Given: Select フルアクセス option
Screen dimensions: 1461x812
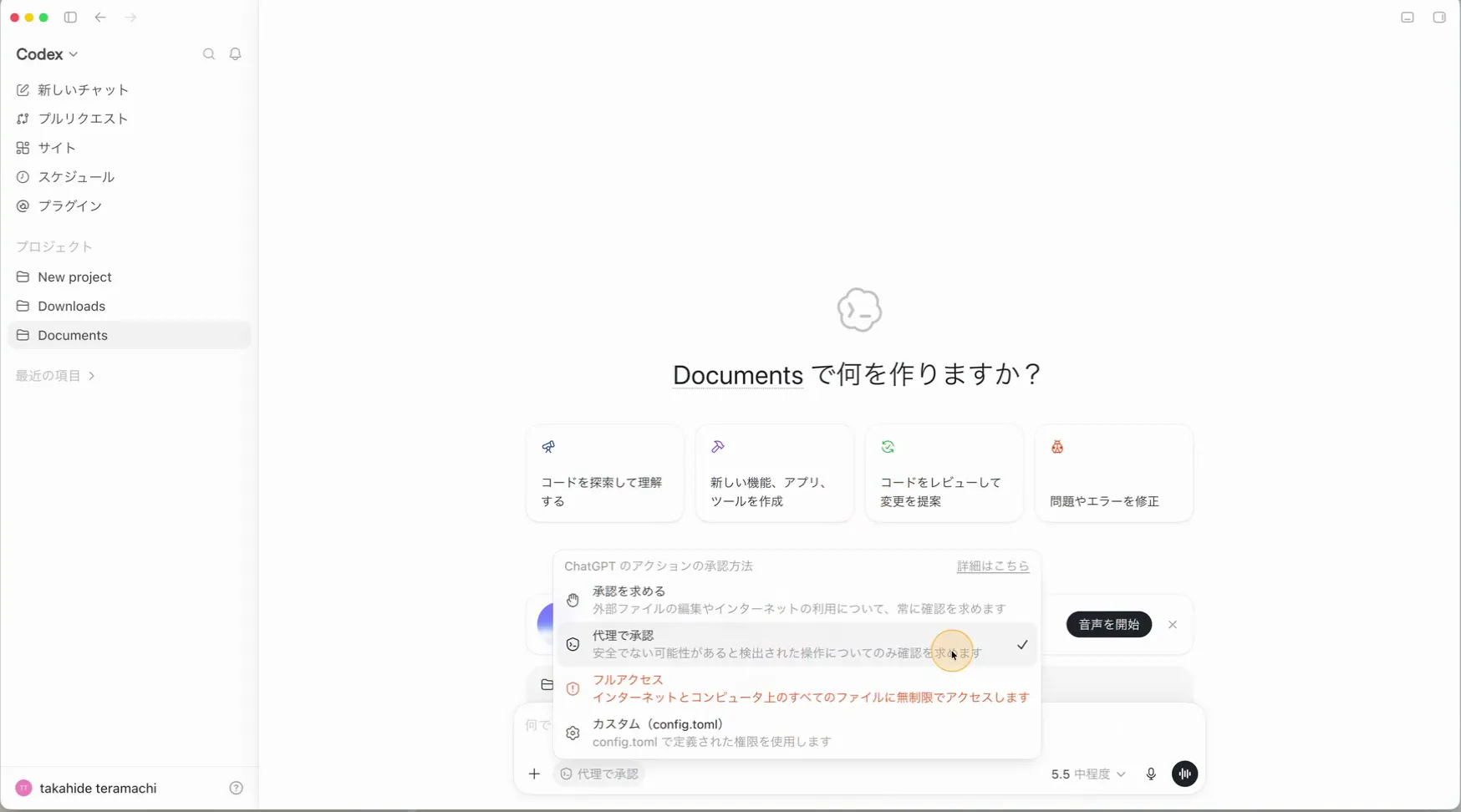Looking at the screenshot, I should pos(797,688).
